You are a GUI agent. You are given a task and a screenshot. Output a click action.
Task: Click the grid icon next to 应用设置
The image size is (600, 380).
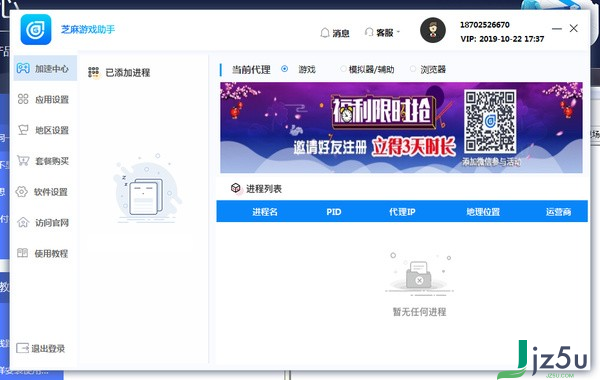click(x=23, y=99)
